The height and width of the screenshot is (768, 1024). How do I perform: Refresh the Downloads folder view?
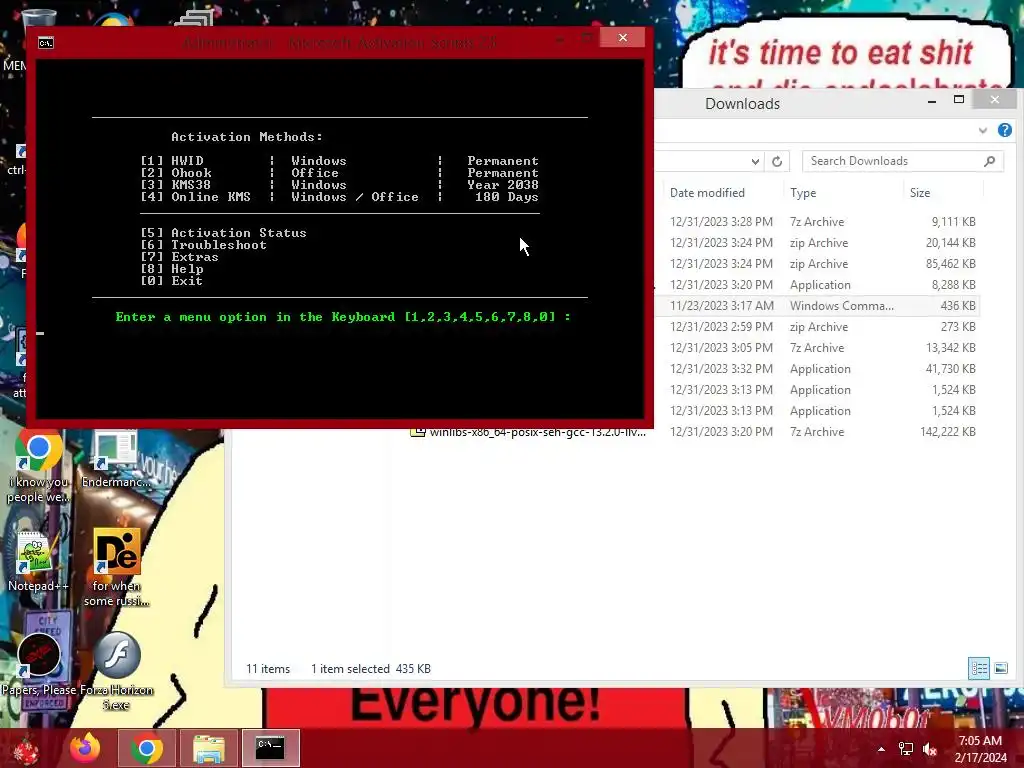coord(776,161)
